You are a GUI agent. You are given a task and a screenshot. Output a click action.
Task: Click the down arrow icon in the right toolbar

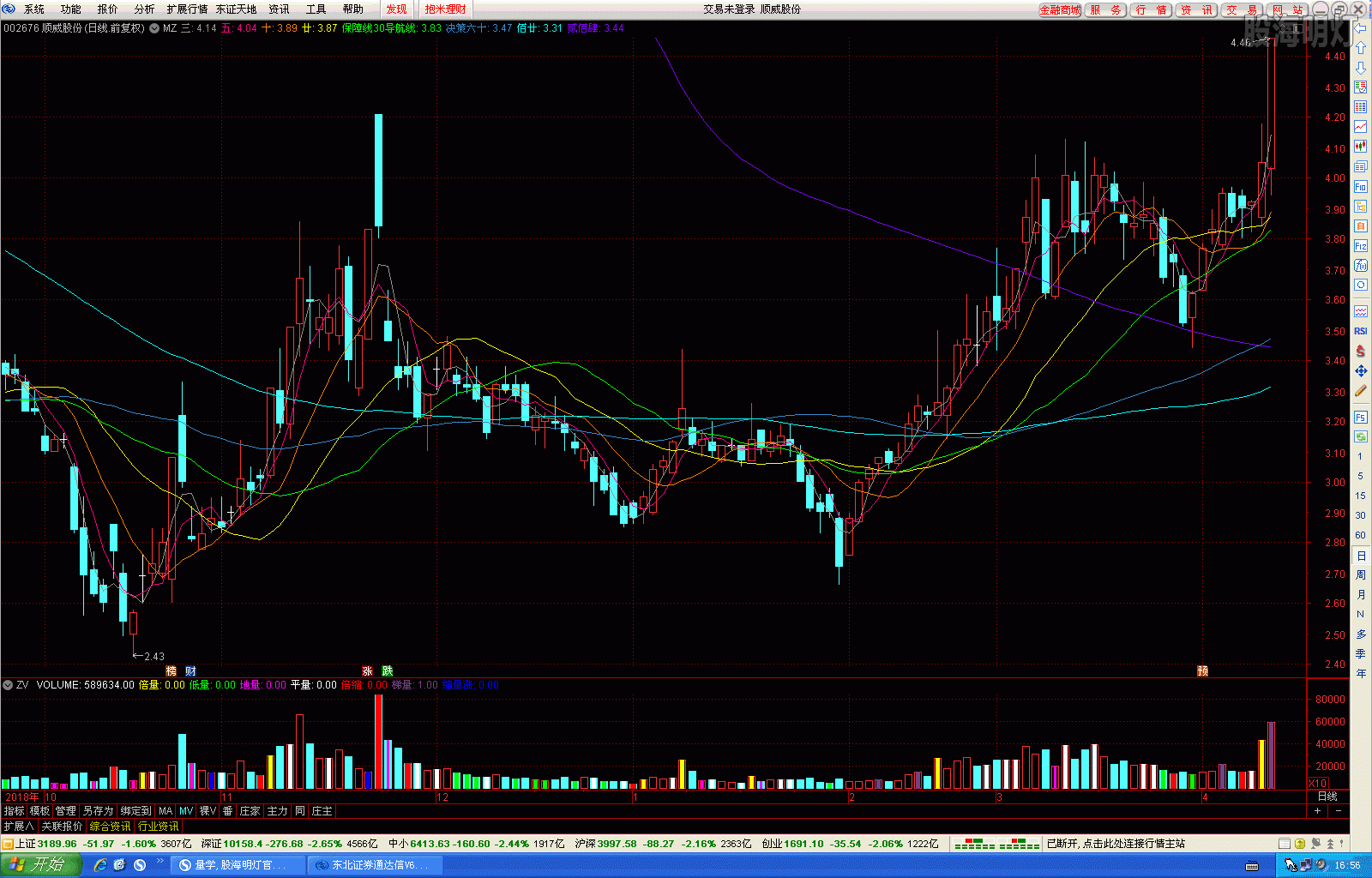tap(1361, 67)
